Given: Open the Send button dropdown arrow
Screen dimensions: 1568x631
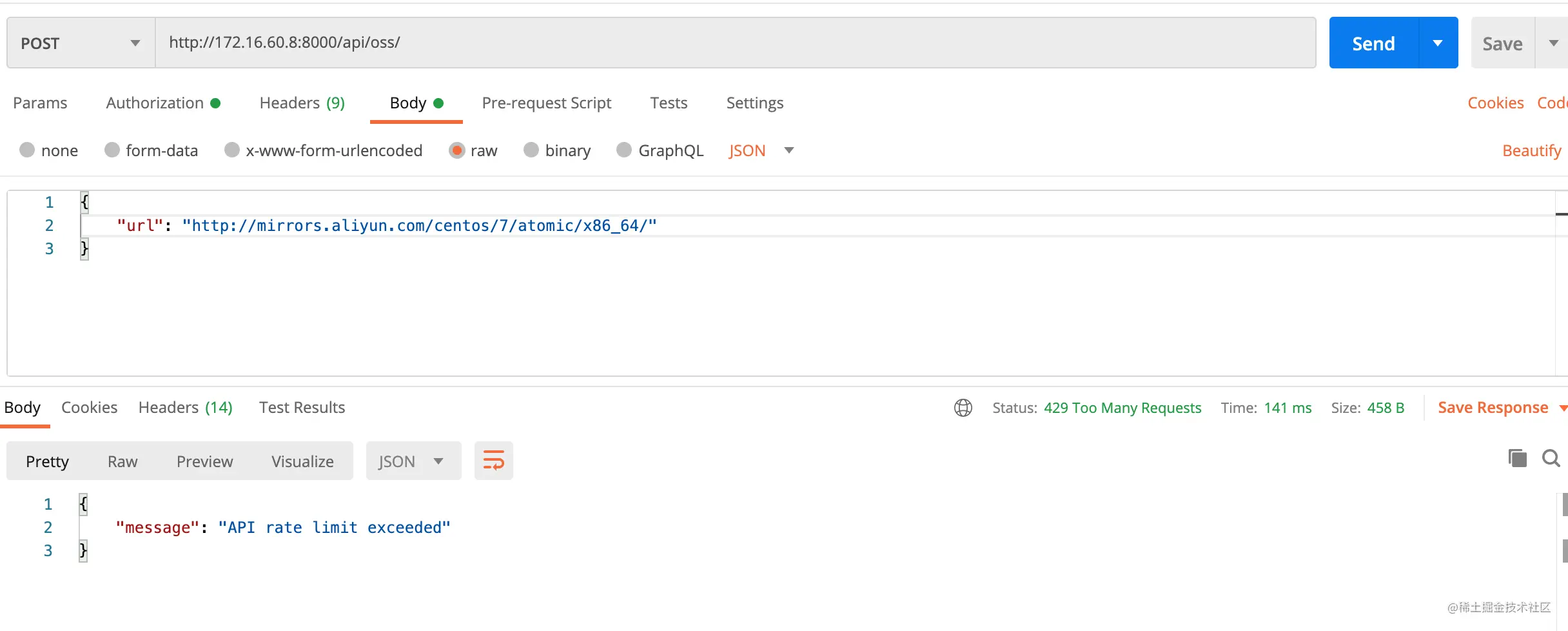Looking at the screenshot, I should tap(1438, 43).
